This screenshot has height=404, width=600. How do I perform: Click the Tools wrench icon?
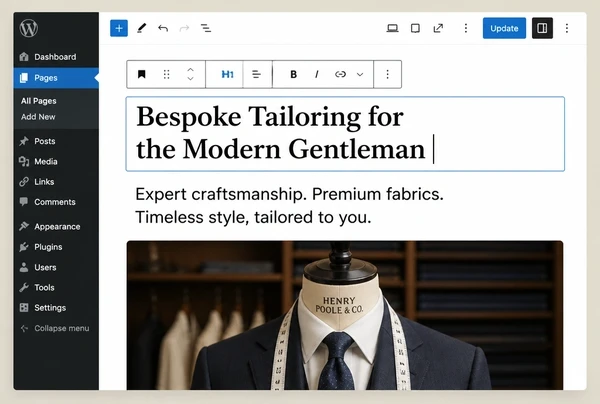tap(24, 287)
